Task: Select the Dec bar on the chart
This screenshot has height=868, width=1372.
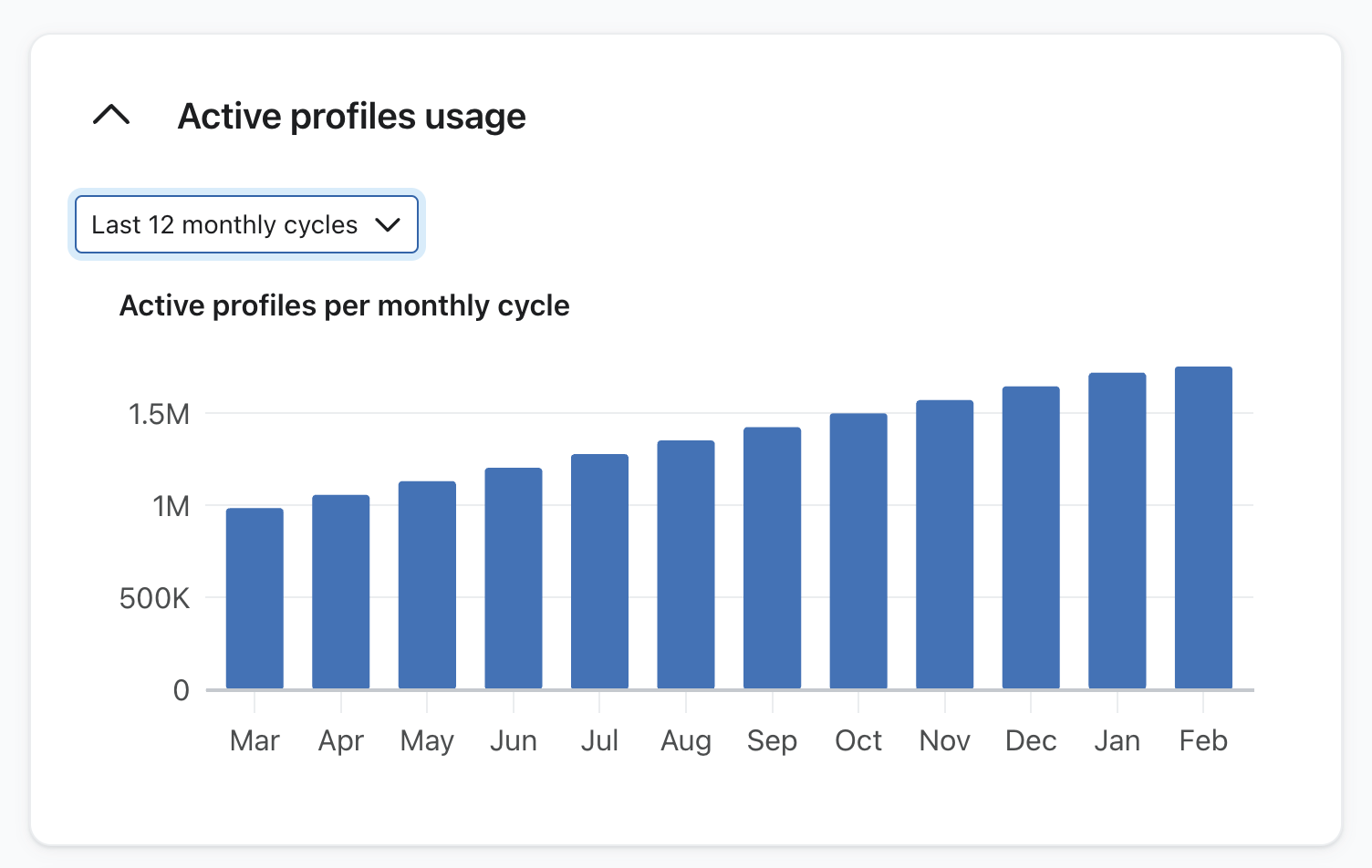Action: [x=1030, y=538]
